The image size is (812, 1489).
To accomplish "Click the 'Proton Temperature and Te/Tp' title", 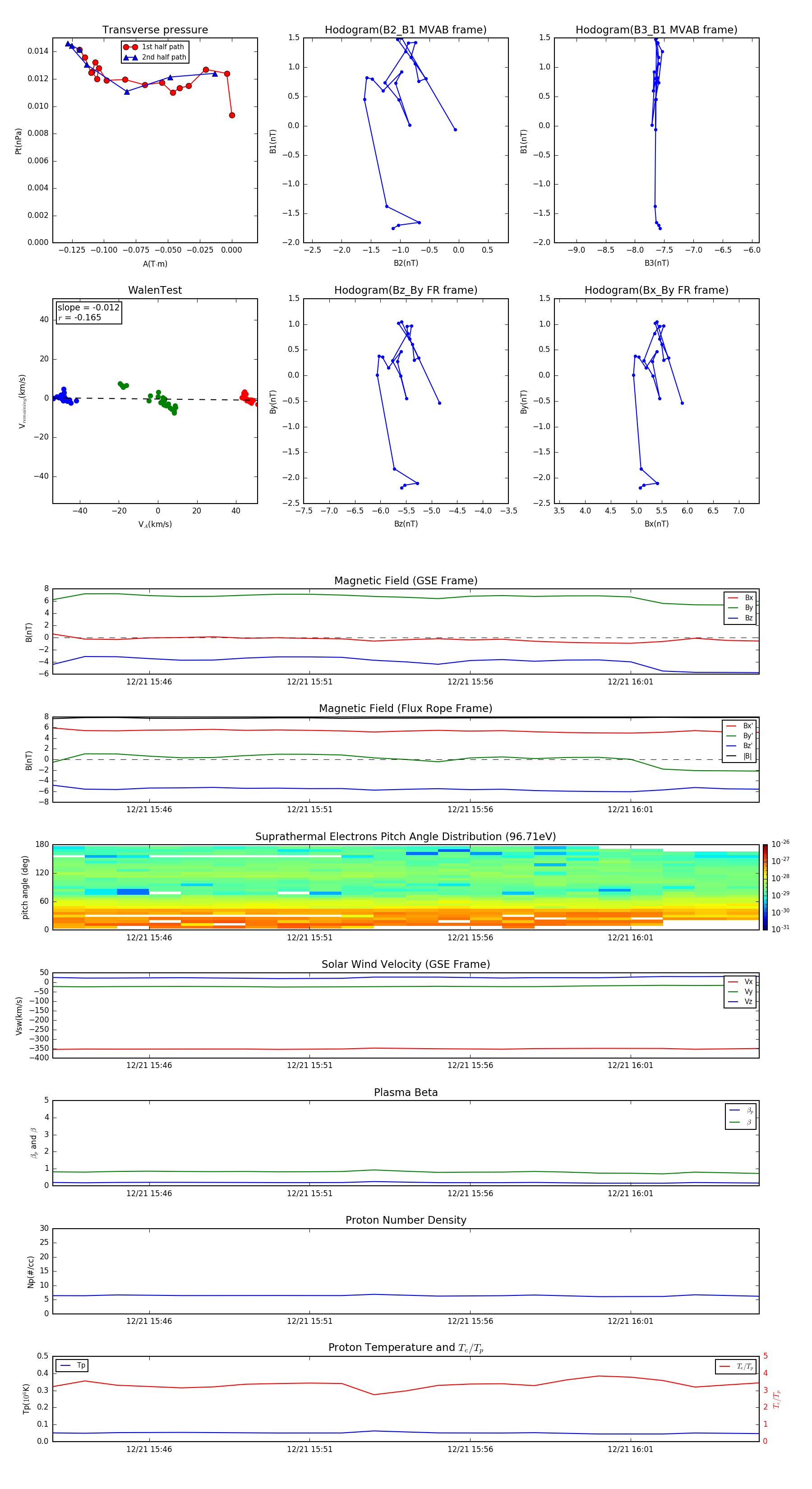I will click(x=406, y=1348).
